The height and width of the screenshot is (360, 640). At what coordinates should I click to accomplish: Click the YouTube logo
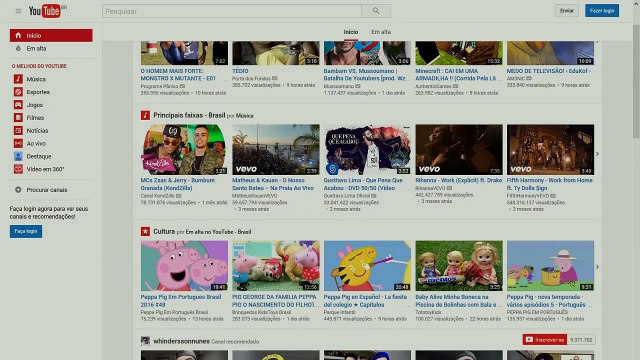[x=45, y=11]
